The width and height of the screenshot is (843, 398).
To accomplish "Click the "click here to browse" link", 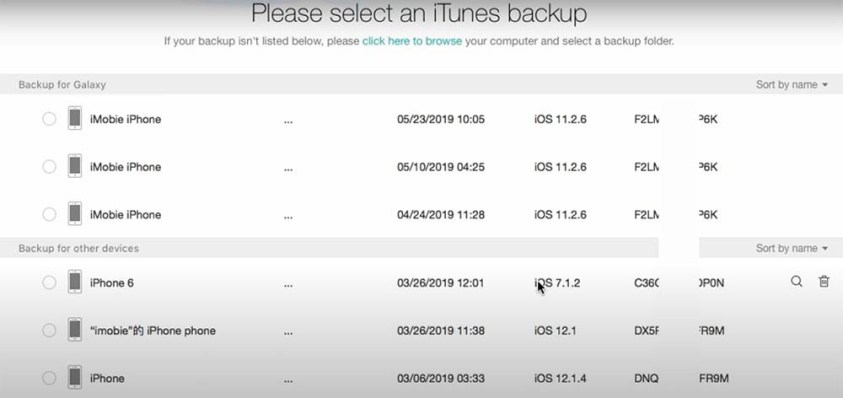I will [x=412, y=41].
